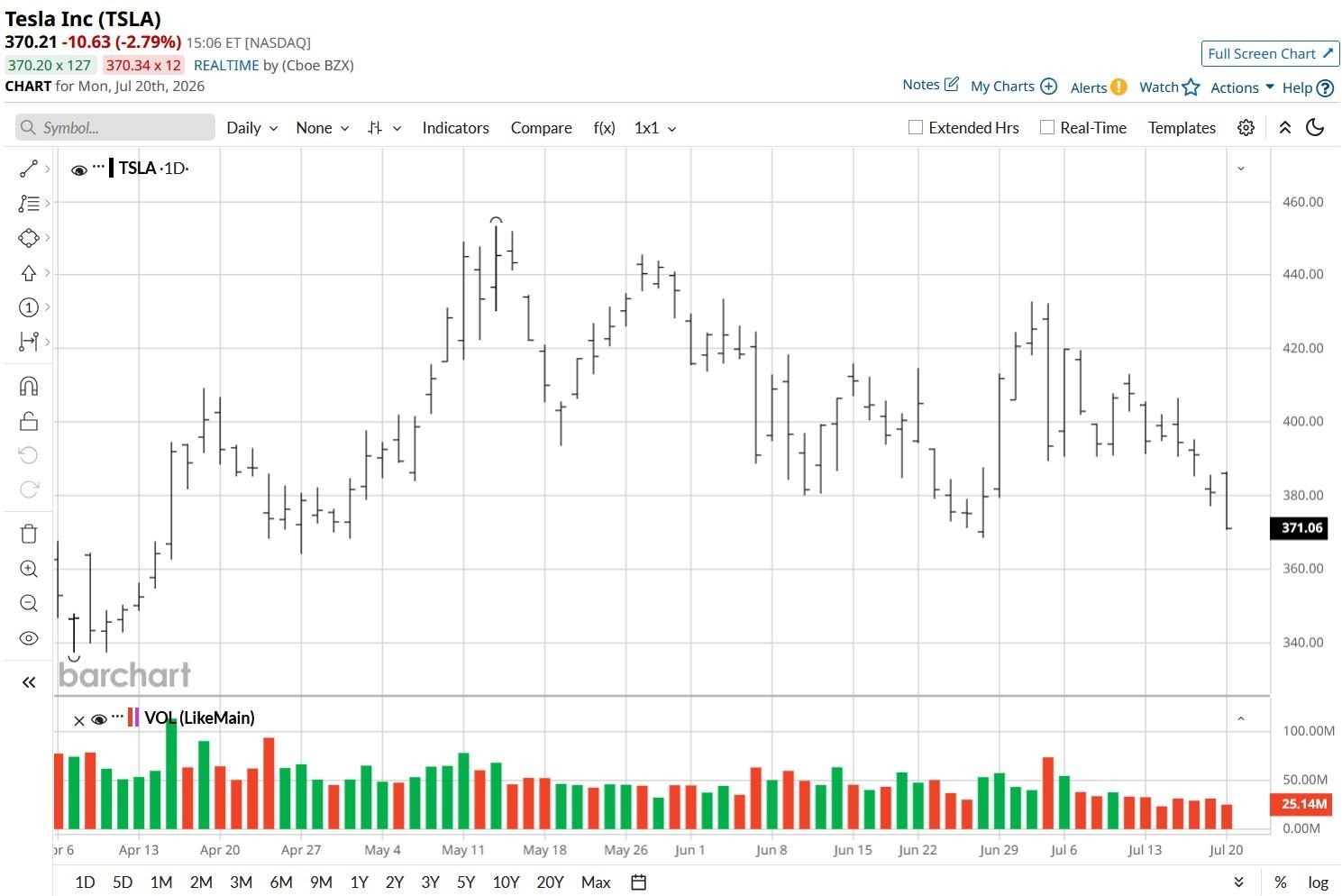Collapse the main price pane
Screen dimensions: 1342x896
coord(1241,169)
